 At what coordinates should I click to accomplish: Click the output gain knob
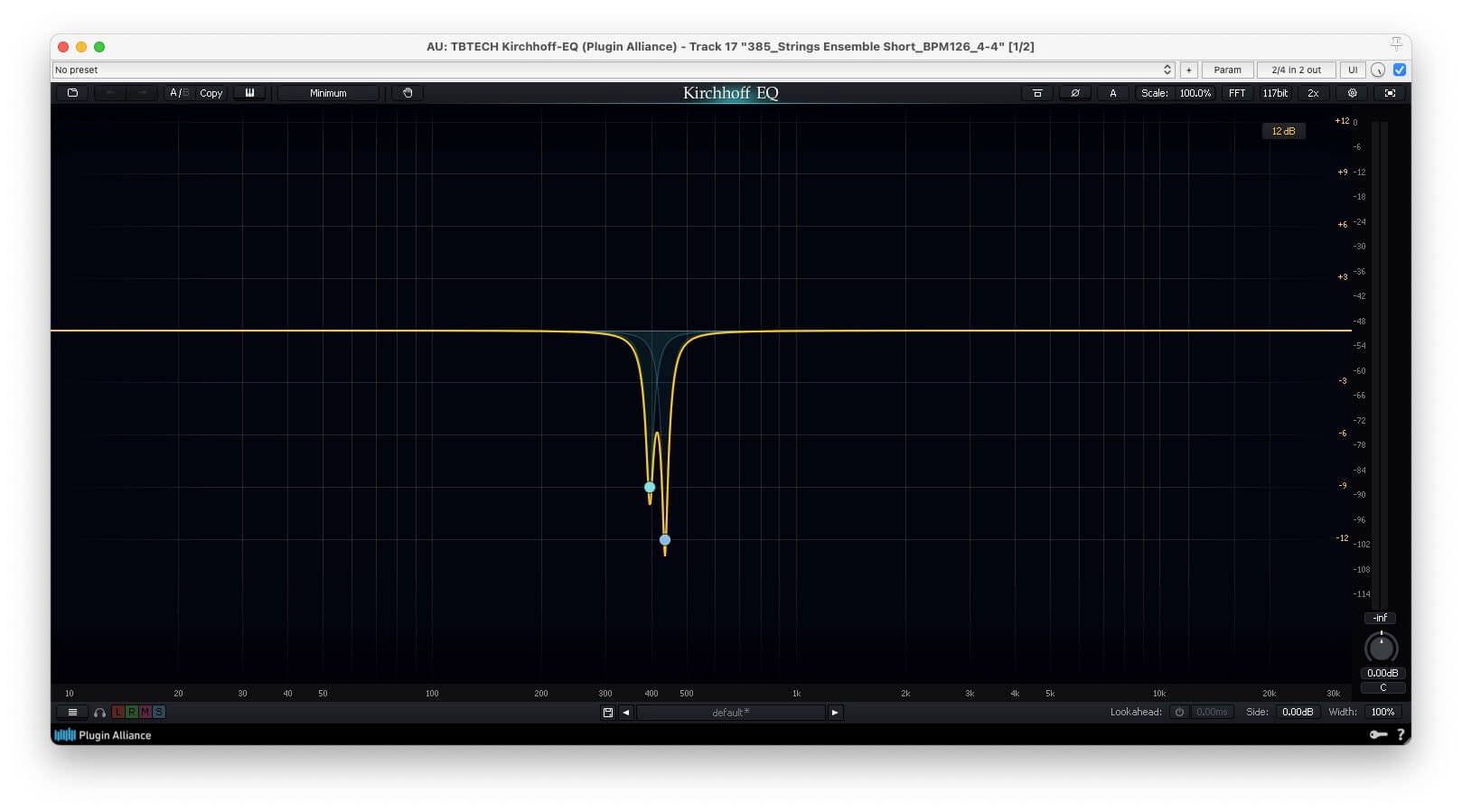click(1381, 648)
